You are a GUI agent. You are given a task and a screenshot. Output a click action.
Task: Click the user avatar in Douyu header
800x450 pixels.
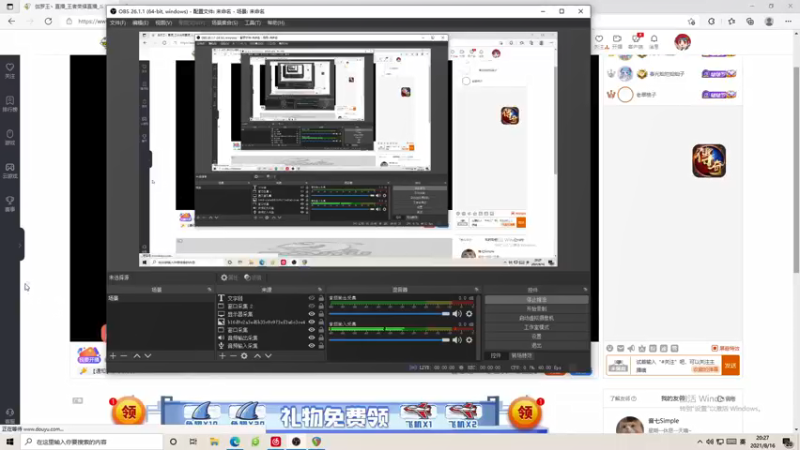tap(682, 42)
